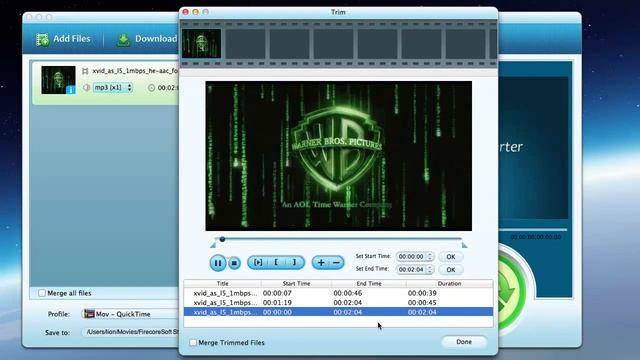Enable Merge Trimmed Files checkbox
The image size is (640, 360).
coord(193,342)
